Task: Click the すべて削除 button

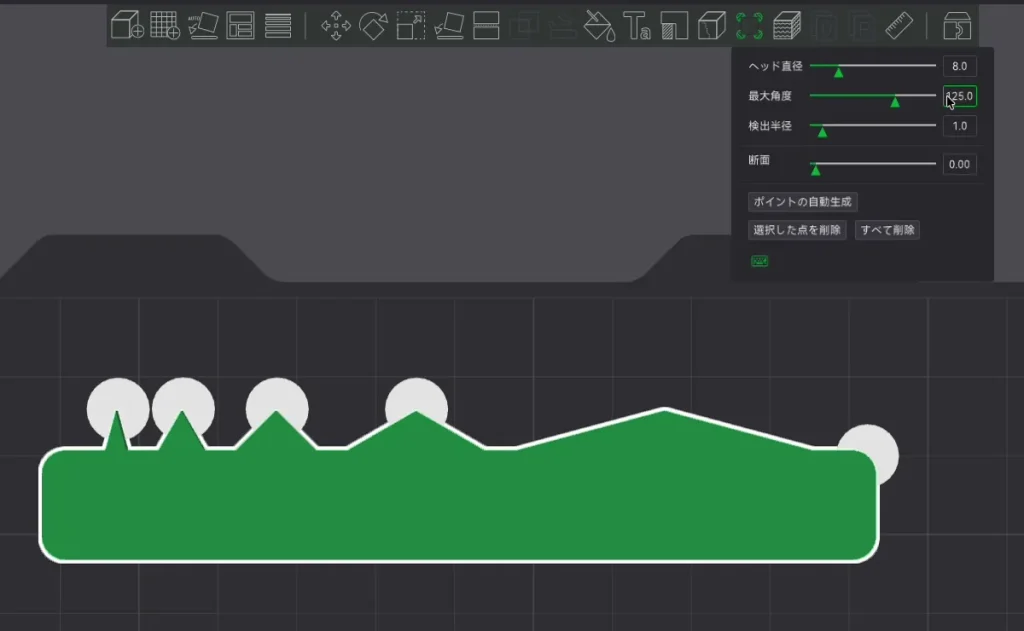Action: [x=888, y=230]
